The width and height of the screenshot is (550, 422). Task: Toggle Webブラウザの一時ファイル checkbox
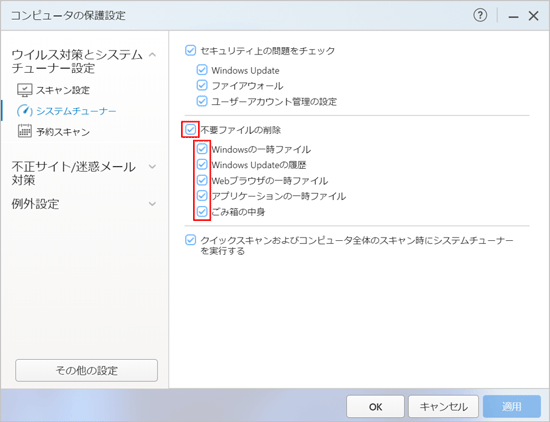click(x=202, y=180)
